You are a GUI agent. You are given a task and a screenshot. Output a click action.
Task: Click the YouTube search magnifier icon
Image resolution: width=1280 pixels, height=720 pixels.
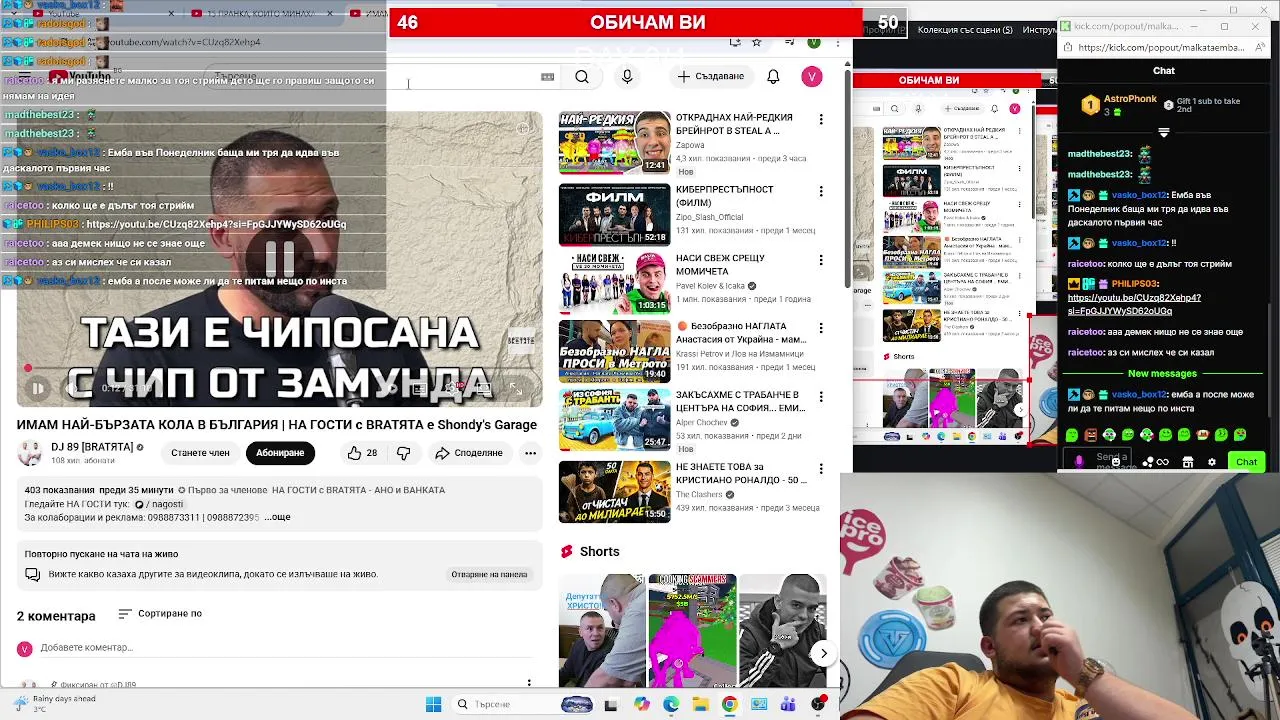pyautogui.click(x=582, y=77)
